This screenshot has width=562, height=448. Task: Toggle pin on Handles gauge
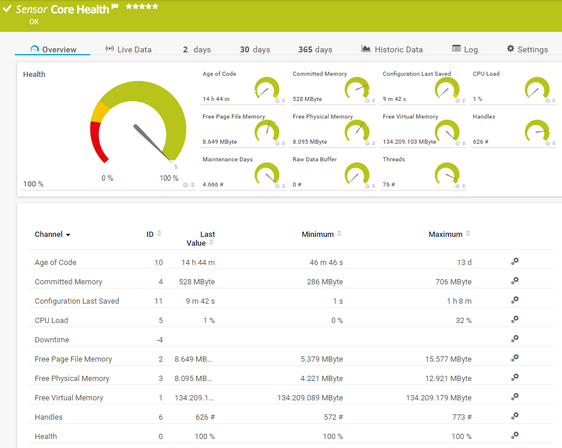click(x=553, y=143)
